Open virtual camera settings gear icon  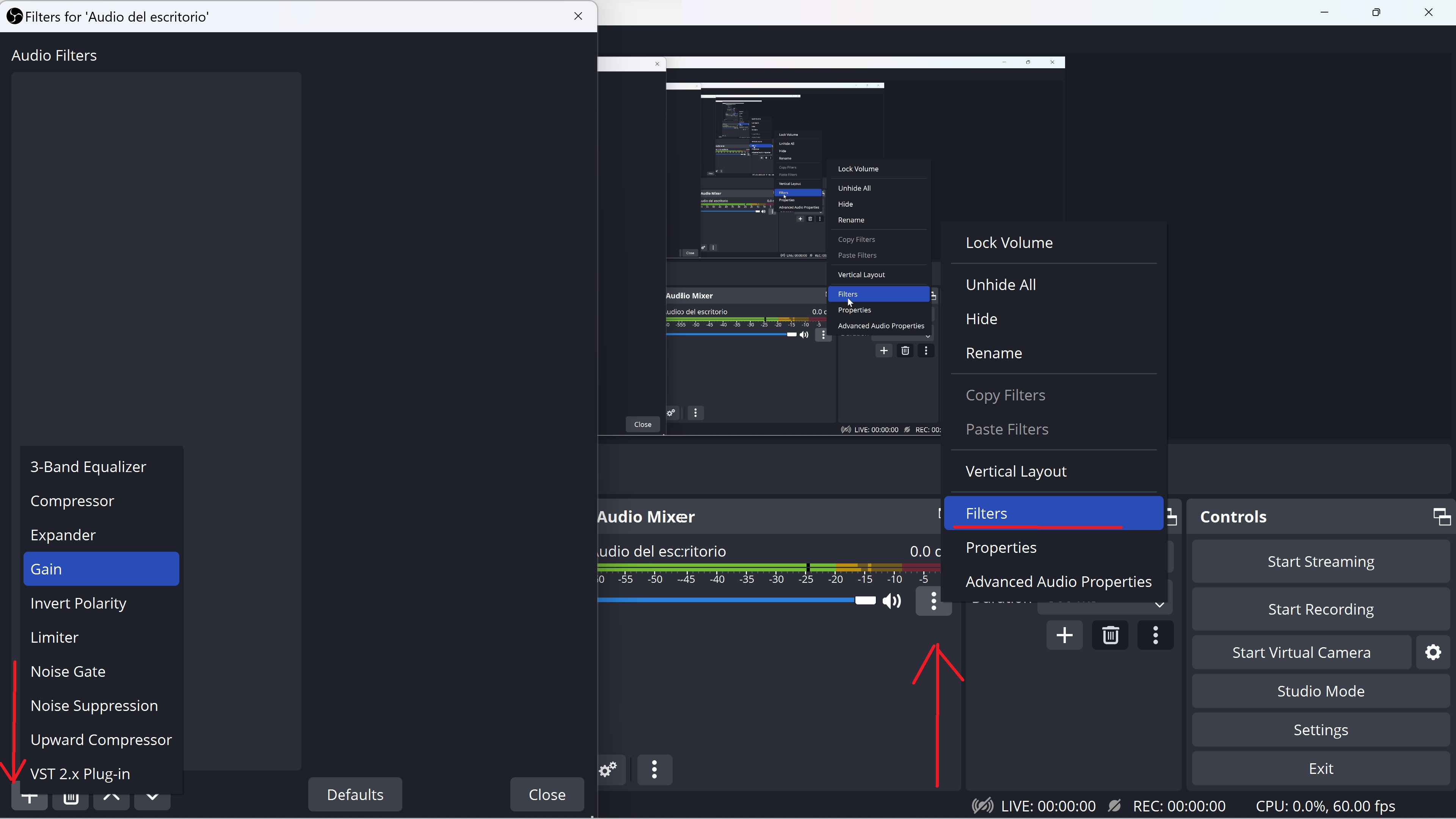click(x=1433, y=652)
